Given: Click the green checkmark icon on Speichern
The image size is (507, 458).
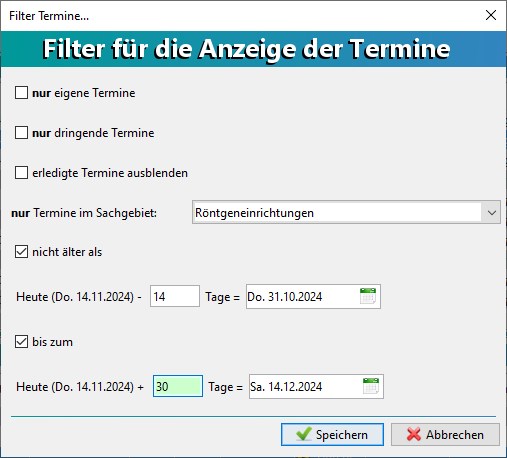Looking at the screenshot, I should click(304, 434).
